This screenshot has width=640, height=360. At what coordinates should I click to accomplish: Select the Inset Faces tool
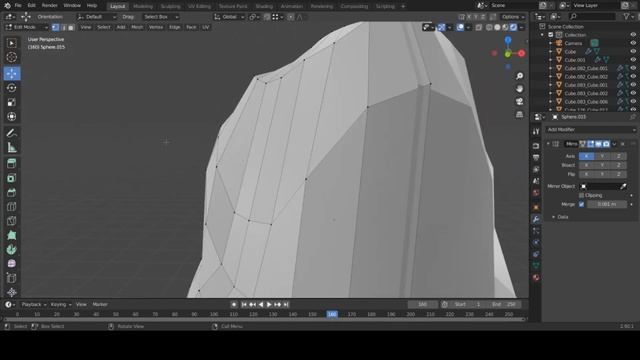(11, 178)
